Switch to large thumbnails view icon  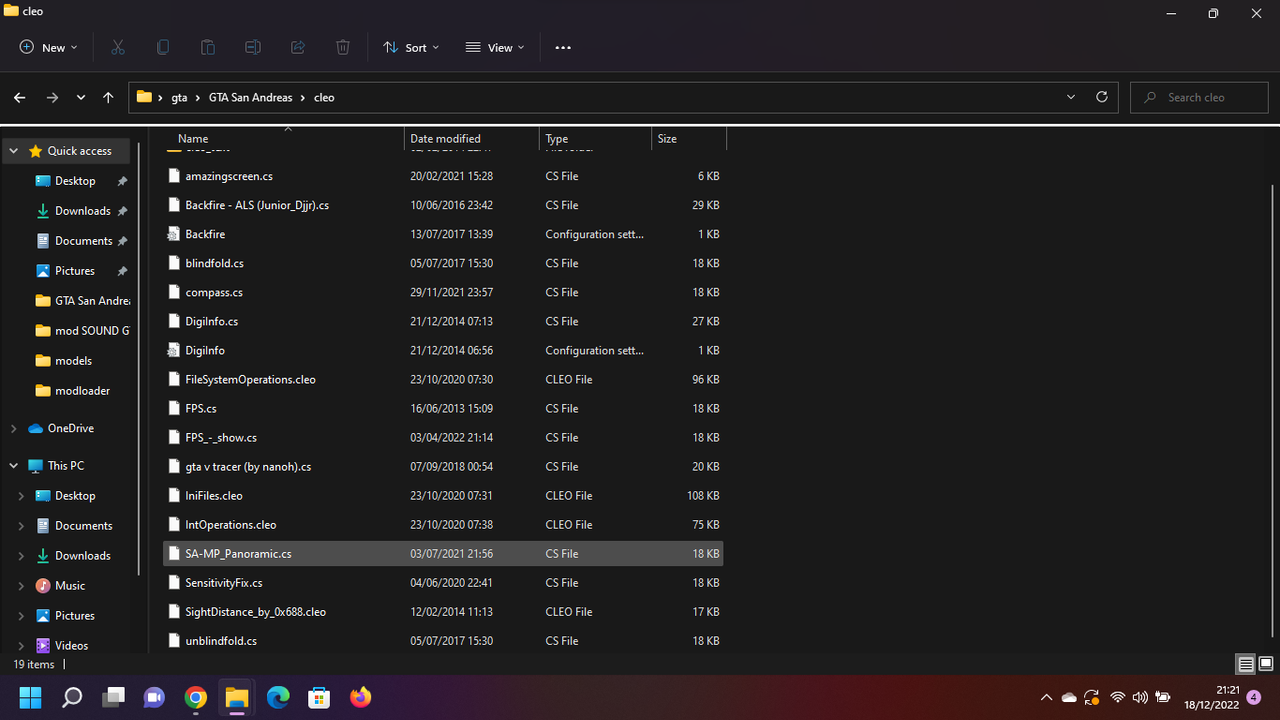(x=1266, y=664)
